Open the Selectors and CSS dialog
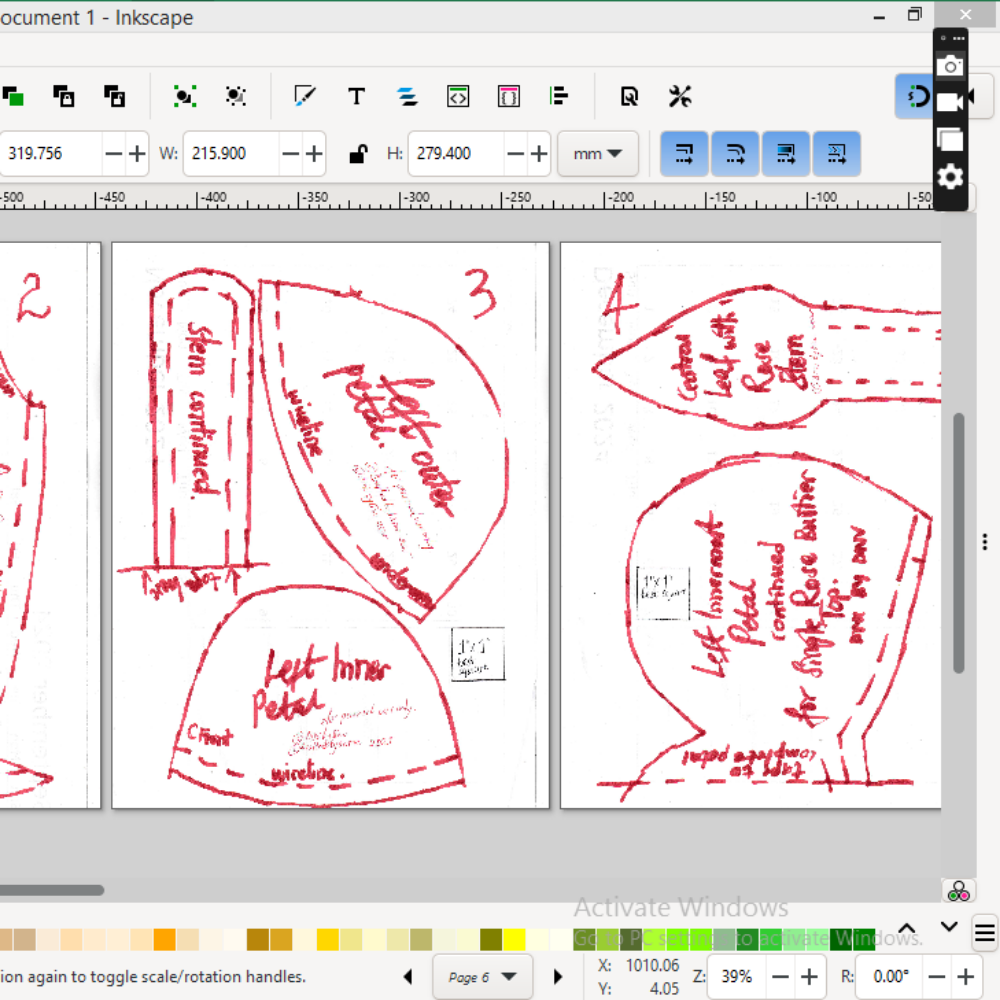Image resolution: width=1000 pixels, height=1000 pixels. [x=508, y=97]
